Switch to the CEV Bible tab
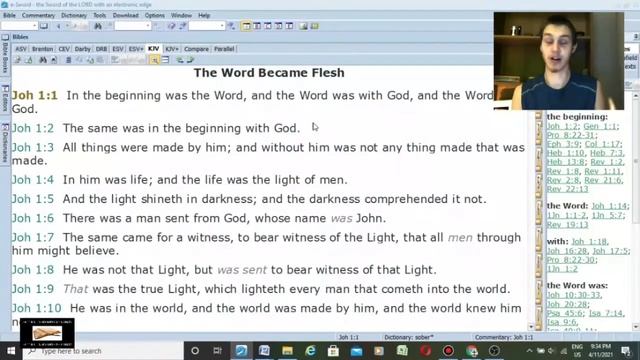Viewport: 640px width, 360px height. [x=64, y=49]
